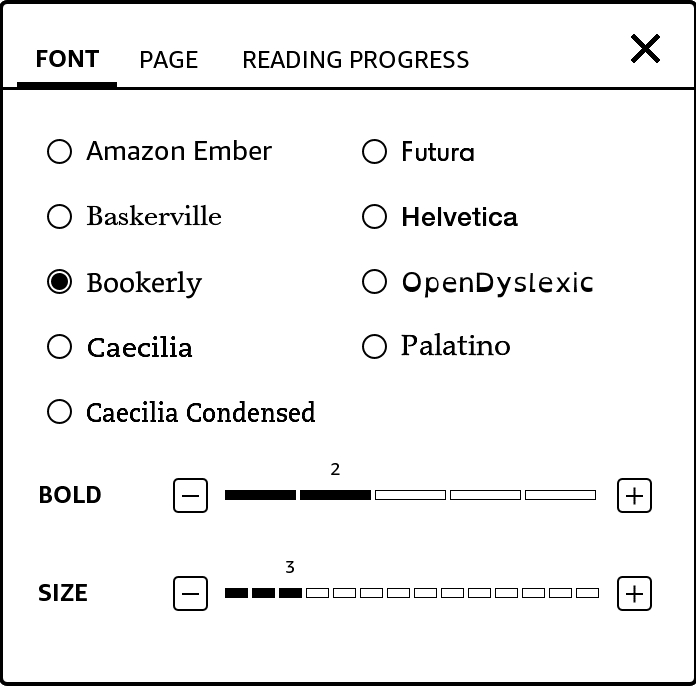
Task: Decrease font size with minus button
Action: coord(190,593)
